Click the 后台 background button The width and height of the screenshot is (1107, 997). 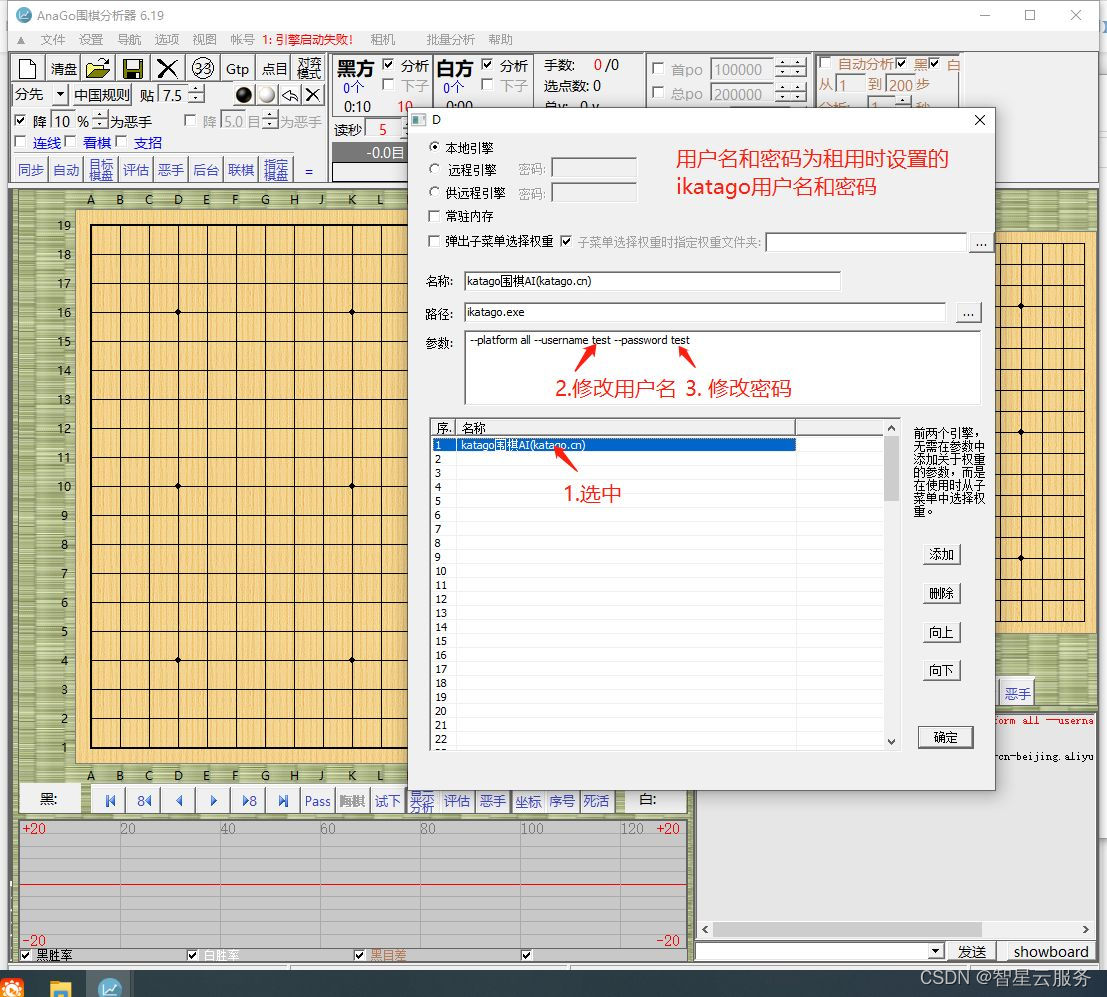pyautogui.click(x=206, y=170)
